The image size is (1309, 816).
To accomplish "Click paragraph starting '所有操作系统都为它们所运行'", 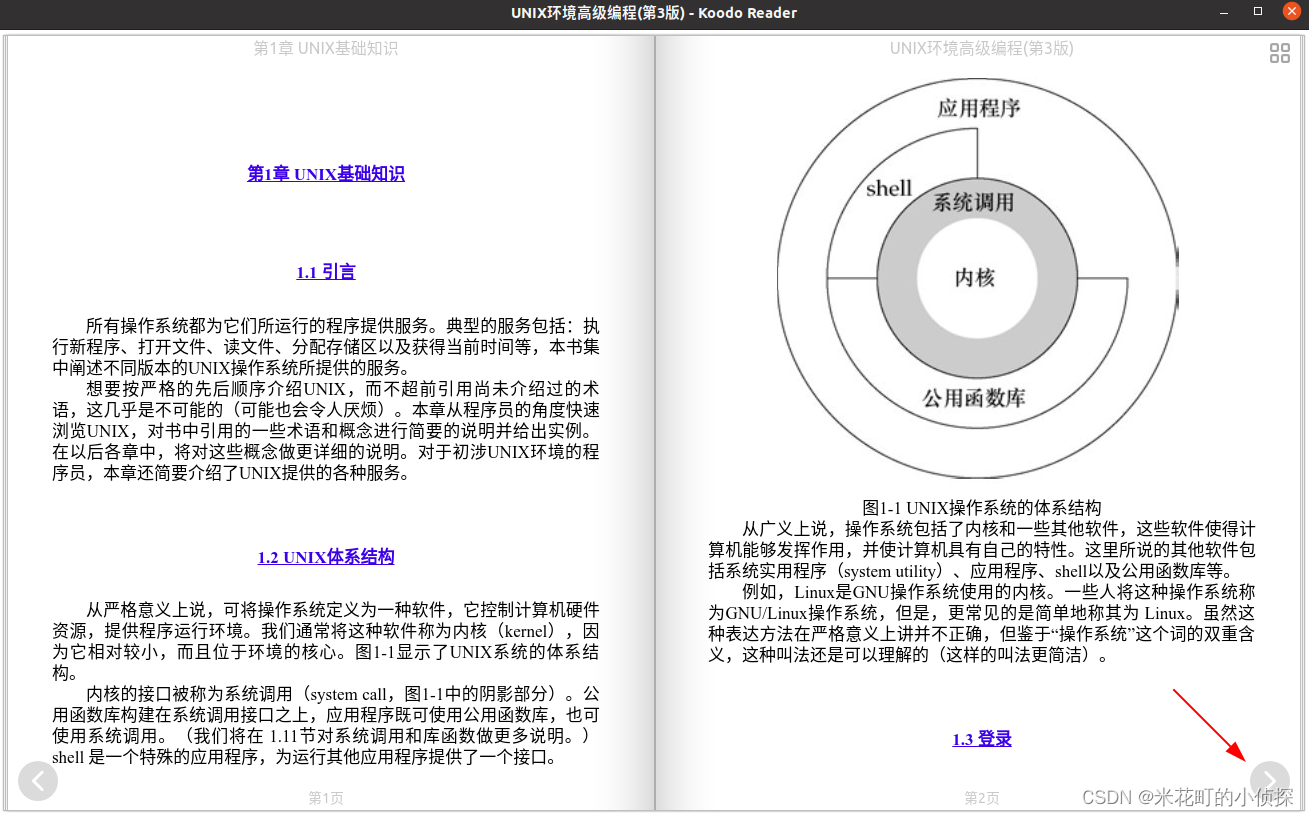I will (x=326, y=347).
